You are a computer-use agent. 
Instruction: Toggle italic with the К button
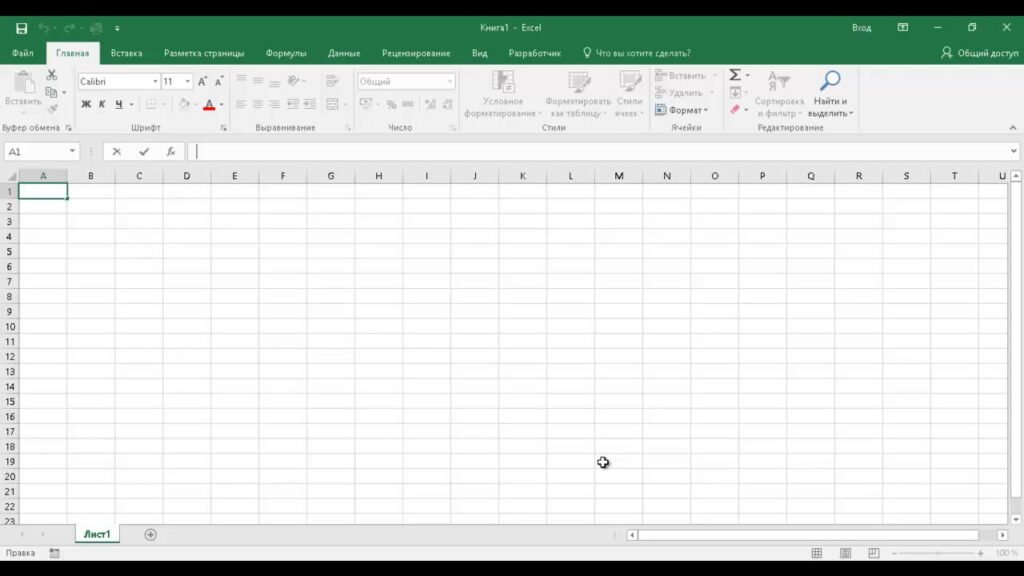coord(102,104)
